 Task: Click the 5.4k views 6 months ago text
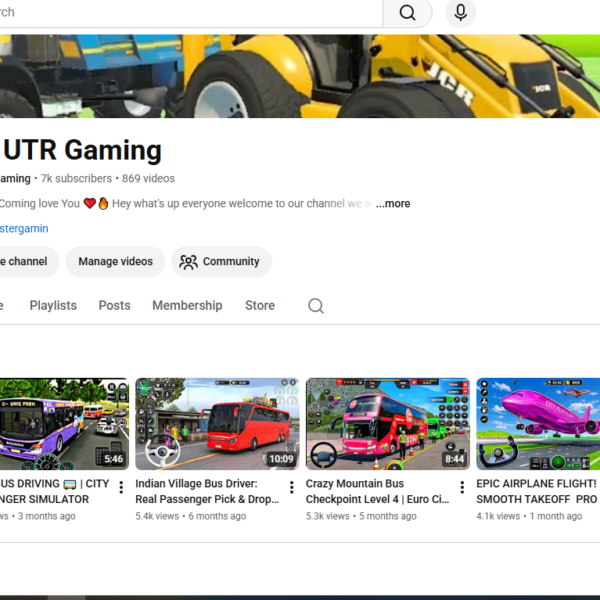(x=191, y=516)
